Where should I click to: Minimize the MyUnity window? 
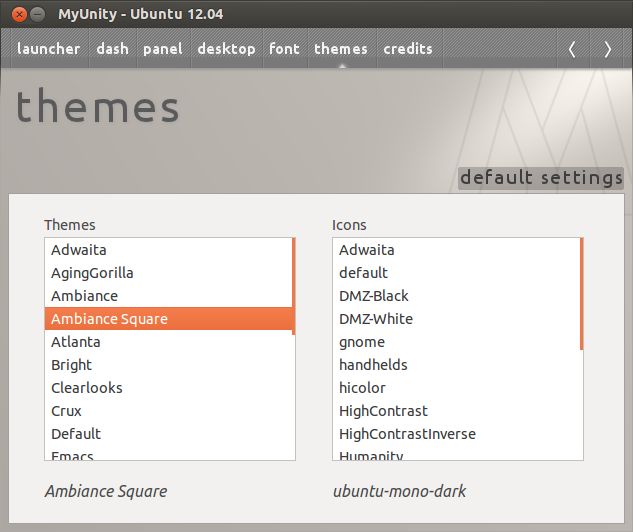click(38, 15)
